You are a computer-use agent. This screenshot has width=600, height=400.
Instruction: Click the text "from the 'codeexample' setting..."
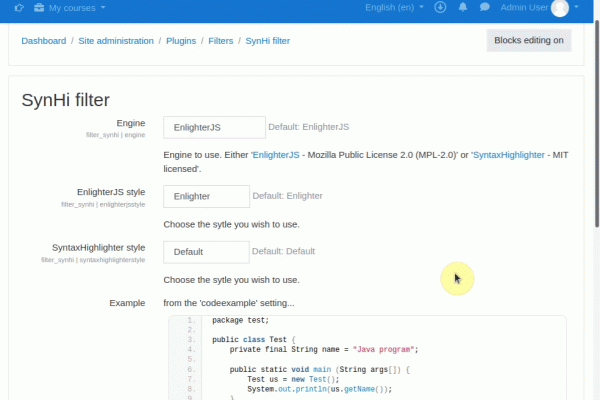coord(229,303)
